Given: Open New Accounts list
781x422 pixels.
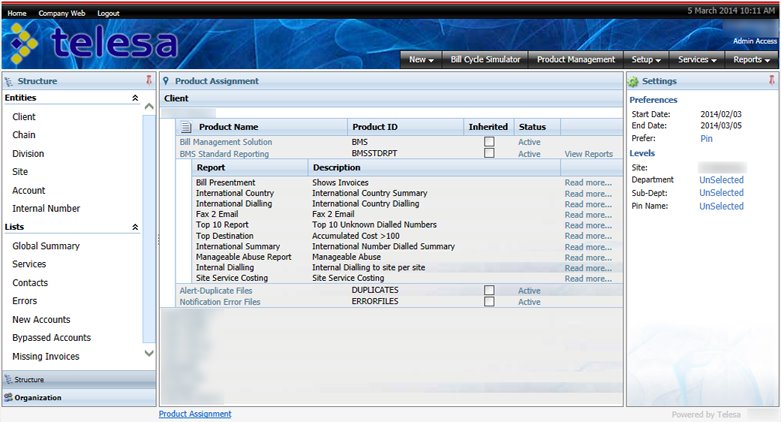Looking at the screenshot, I should pyautogui.click(x=41, y=319).
